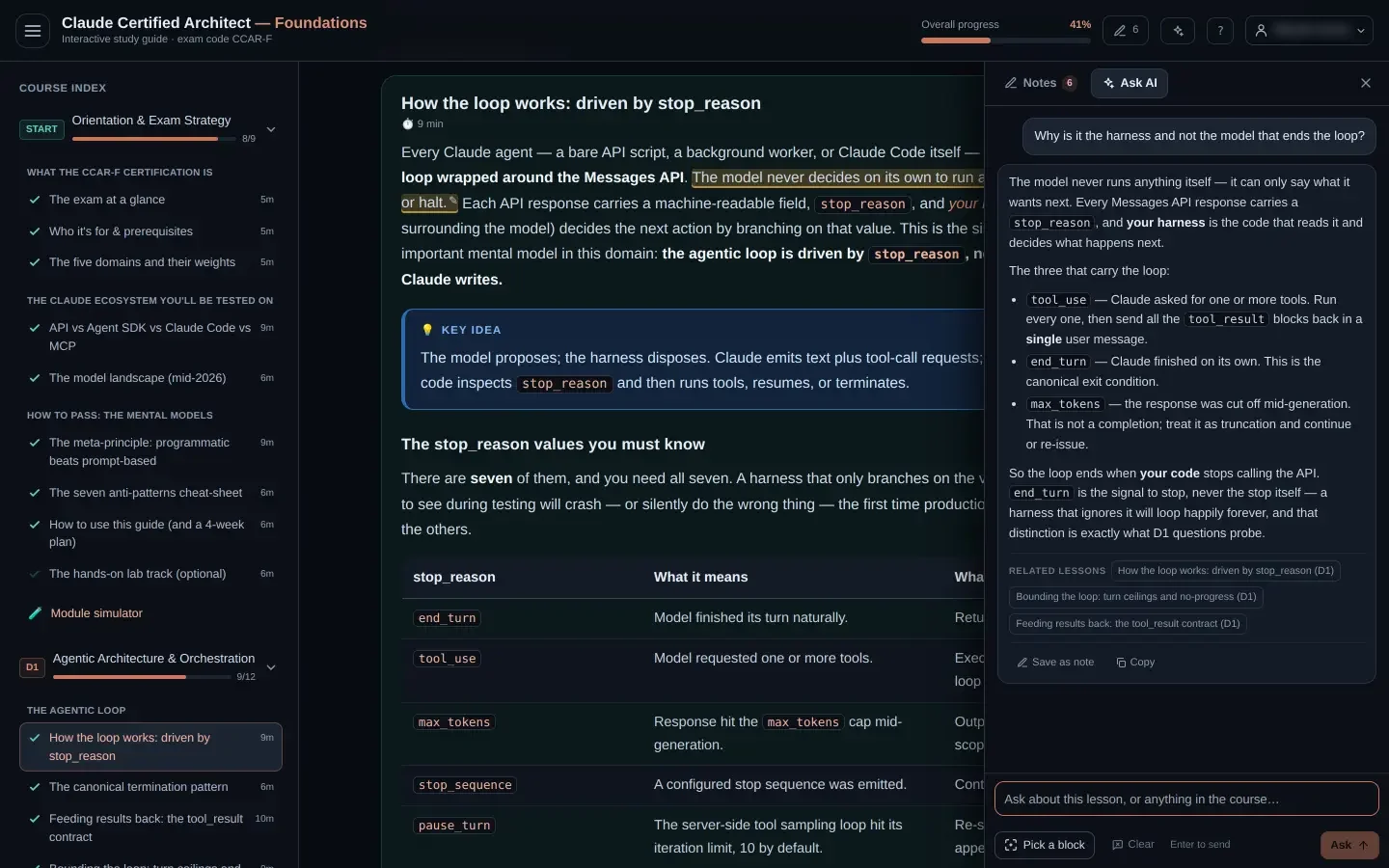This screenshot has width=1389, height=868.
Task: Click the Overall progress bar
Action: pos(1005,41)
